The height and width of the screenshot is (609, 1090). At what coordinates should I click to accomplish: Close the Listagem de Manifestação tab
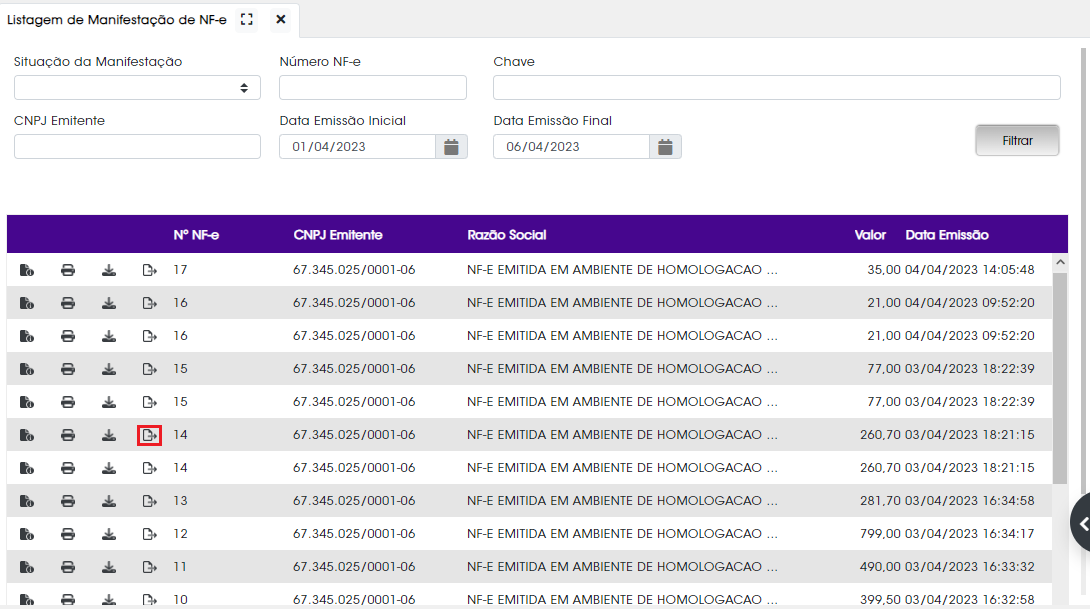(x=281, y=19)
